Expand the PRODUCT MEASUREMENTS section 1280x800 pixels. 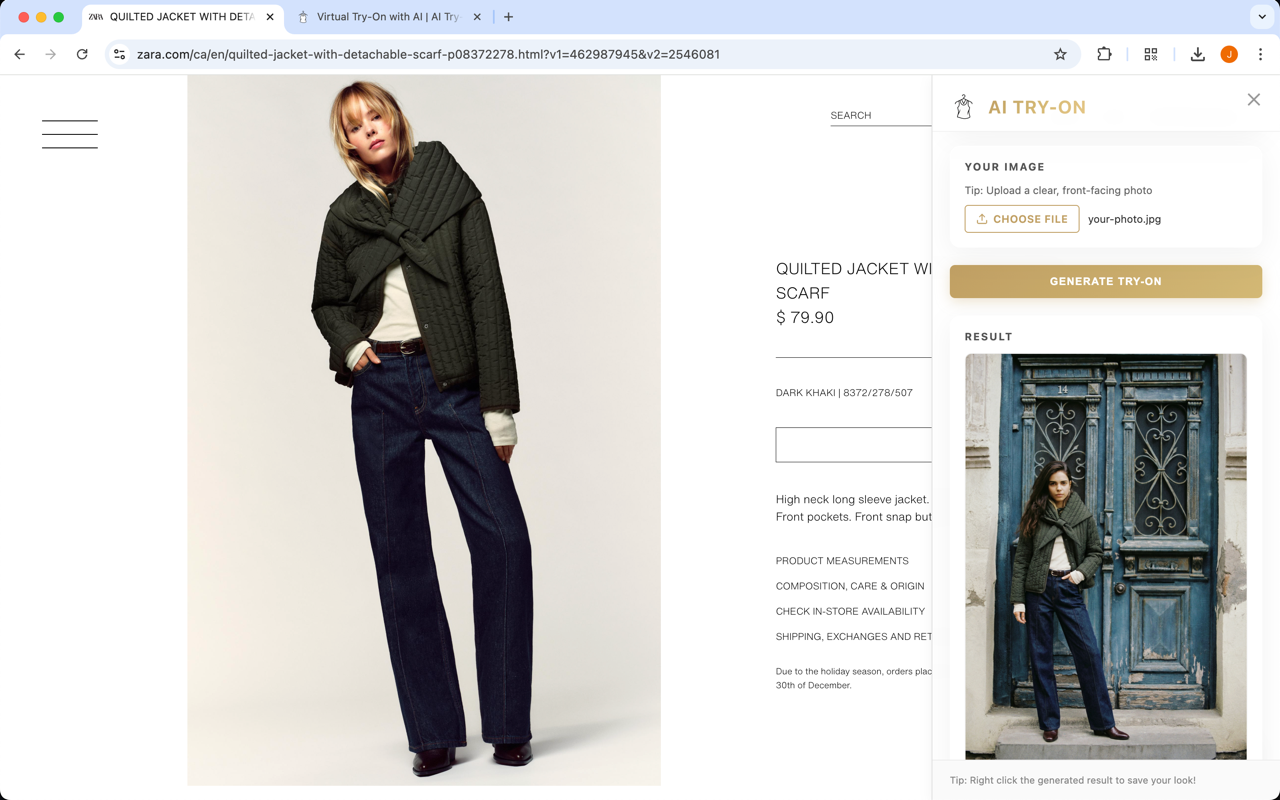842,560
